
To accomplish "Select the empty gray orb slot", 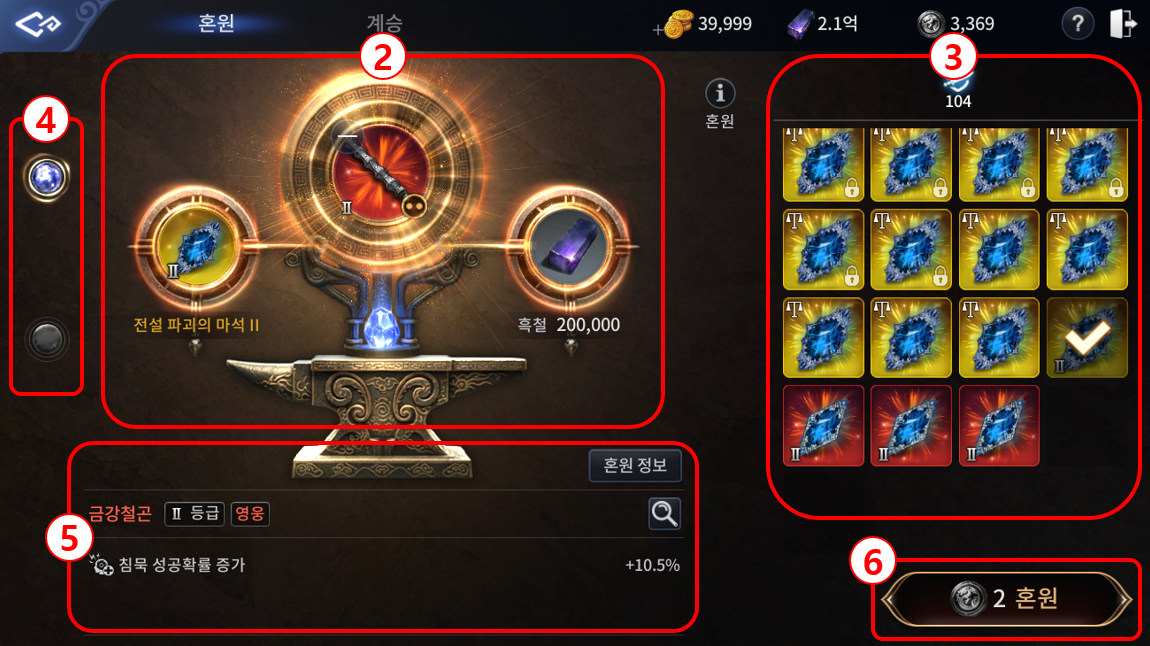I will 46,339.
